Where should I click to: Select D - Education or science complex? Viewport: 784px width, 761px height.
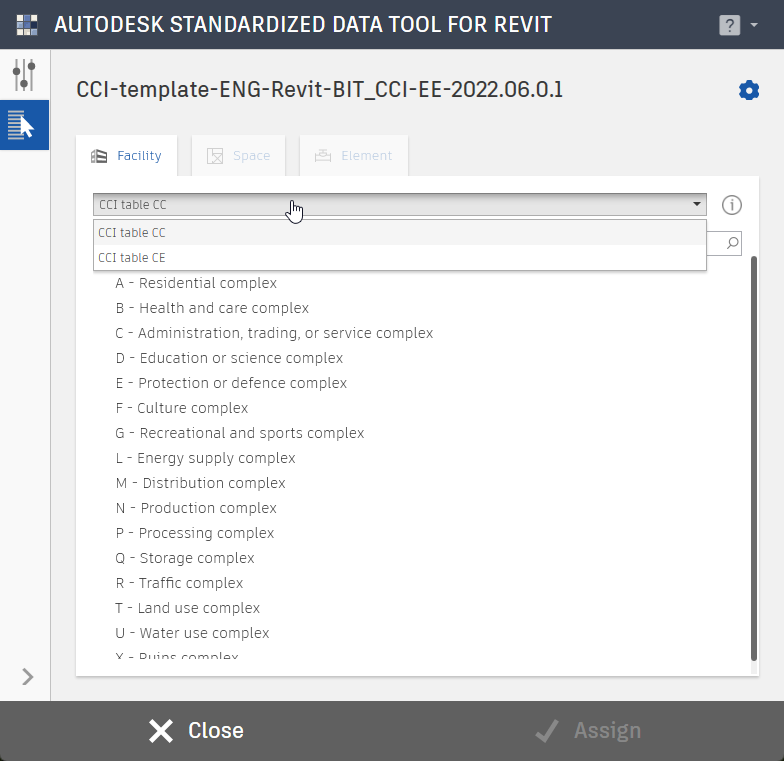click(x=229, y=358)
